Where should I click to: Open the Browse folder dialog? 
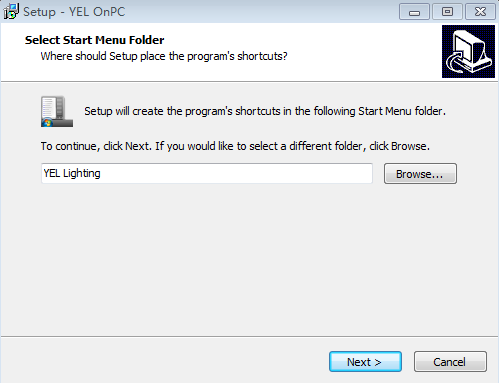420,174
